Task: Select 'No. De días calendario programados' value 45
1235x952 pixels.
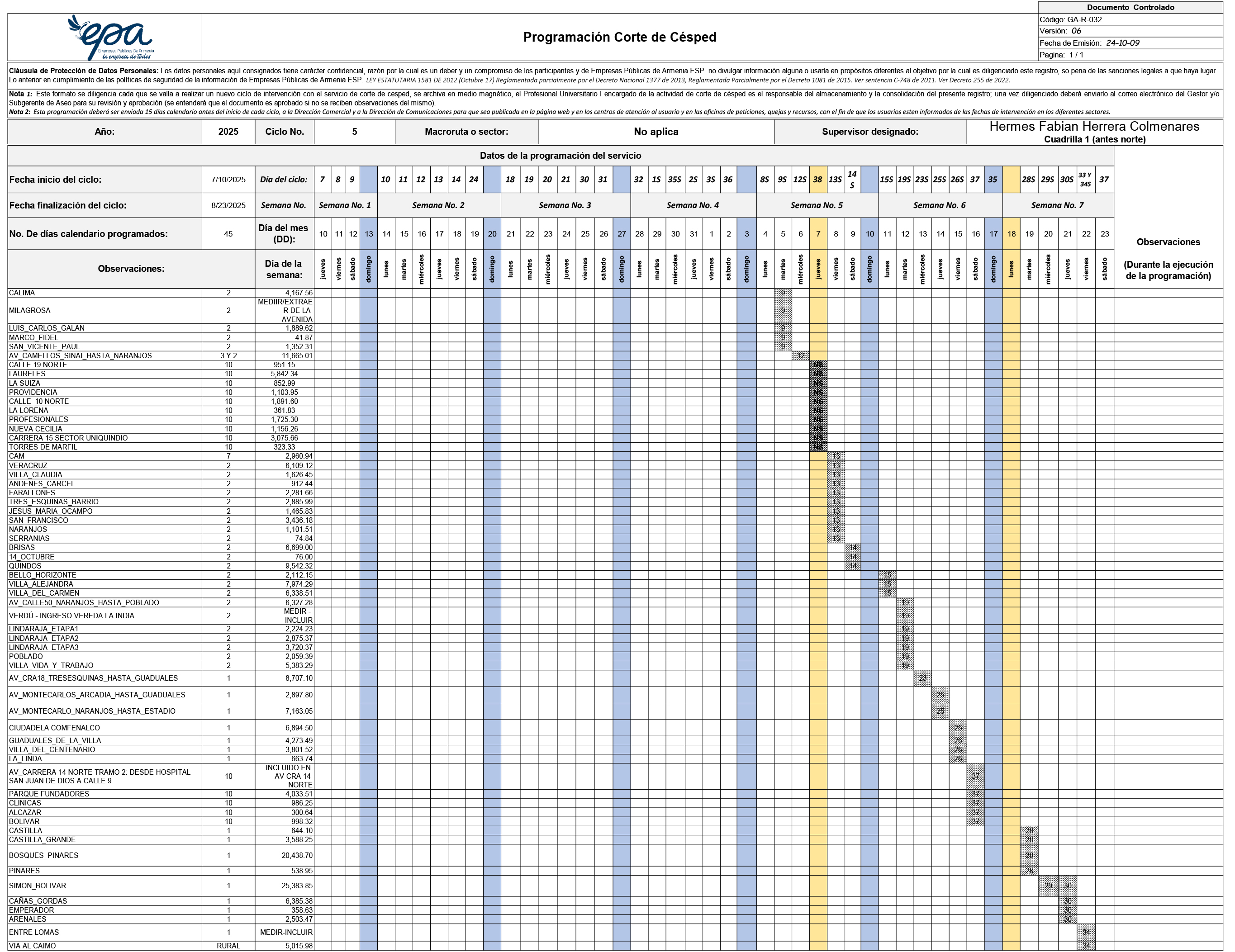Action: coord(228,234)
